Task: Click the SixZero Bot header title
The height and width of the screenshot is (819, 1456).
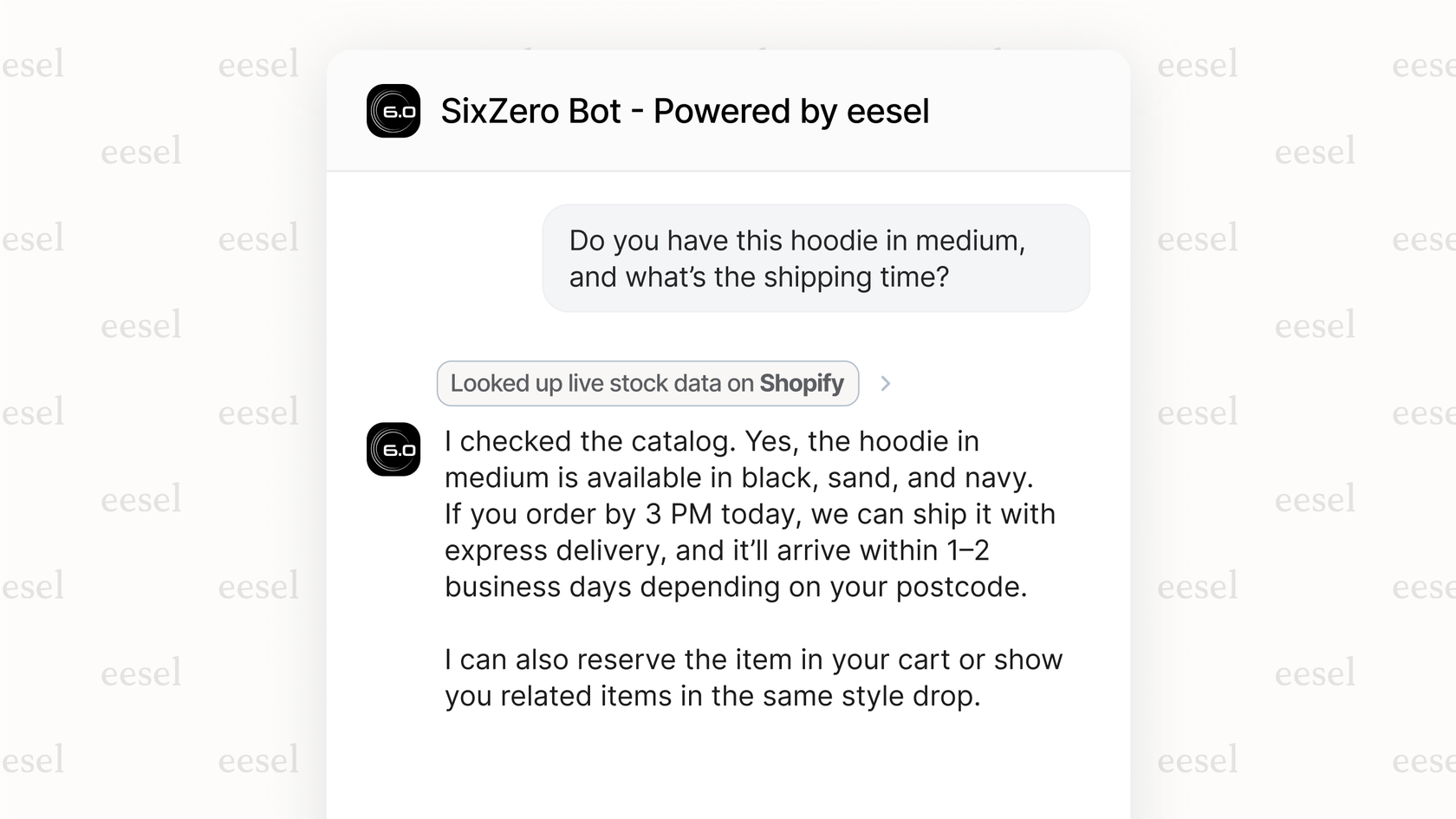Action: tap(685, 111)
